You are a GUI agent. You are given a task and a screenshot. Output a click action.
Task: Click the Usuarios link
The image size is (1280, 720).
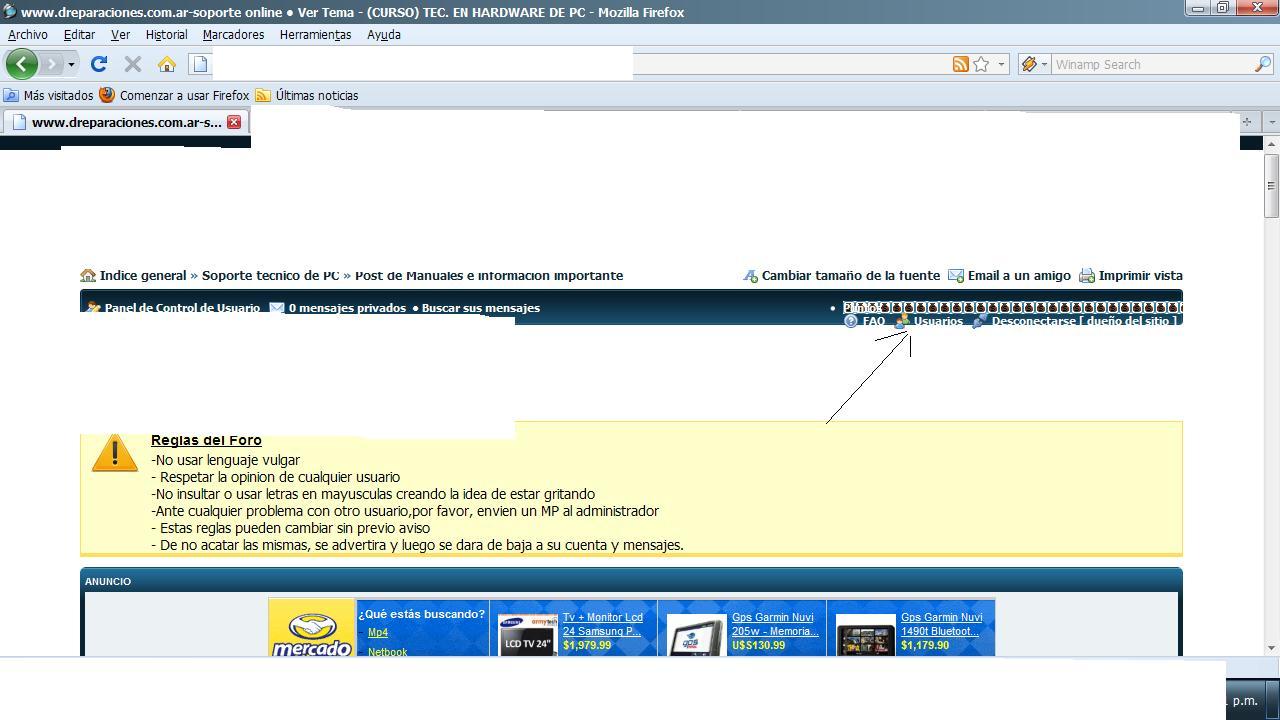(x=937, y=322)
